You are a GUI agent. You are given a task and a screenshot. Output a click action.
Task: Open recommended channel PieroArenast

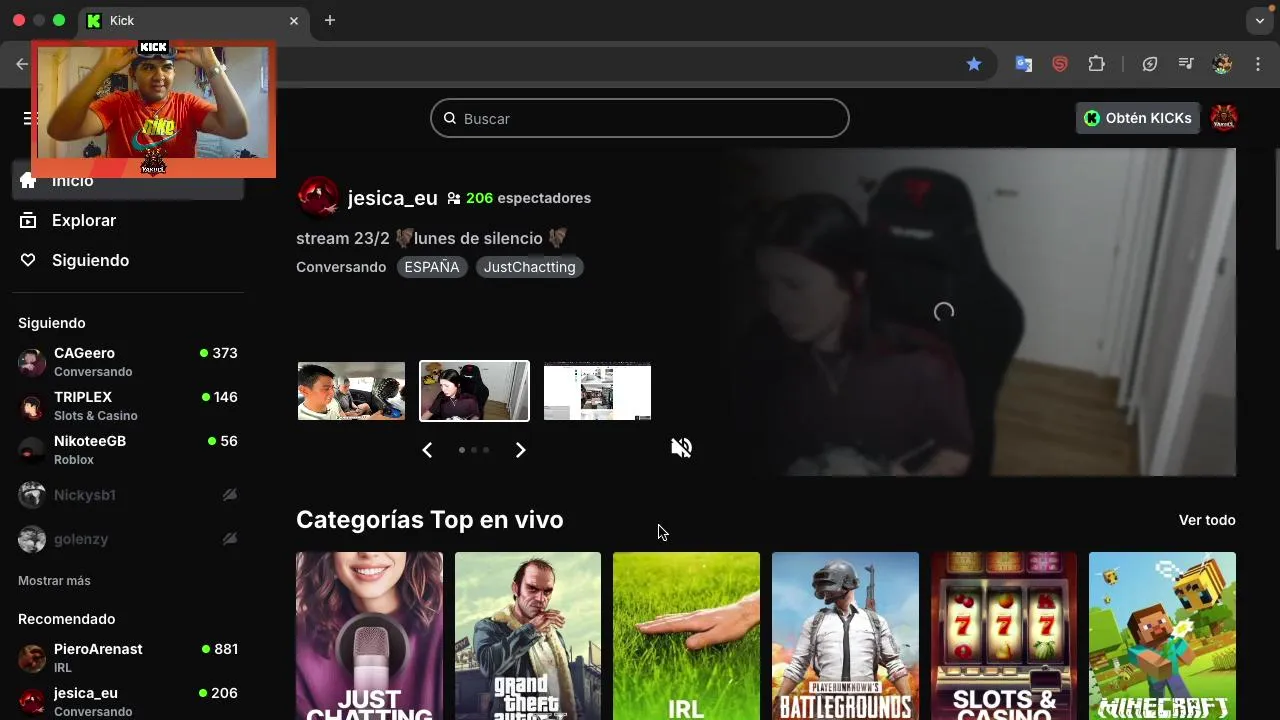tap(128, 658)
